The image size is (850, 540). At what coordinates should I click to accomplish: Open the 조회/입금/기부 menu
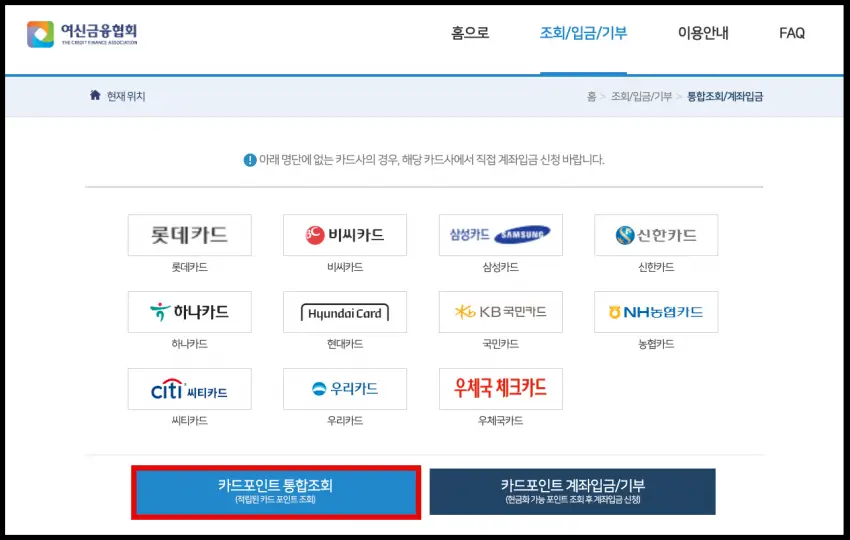tap(583, 33)
